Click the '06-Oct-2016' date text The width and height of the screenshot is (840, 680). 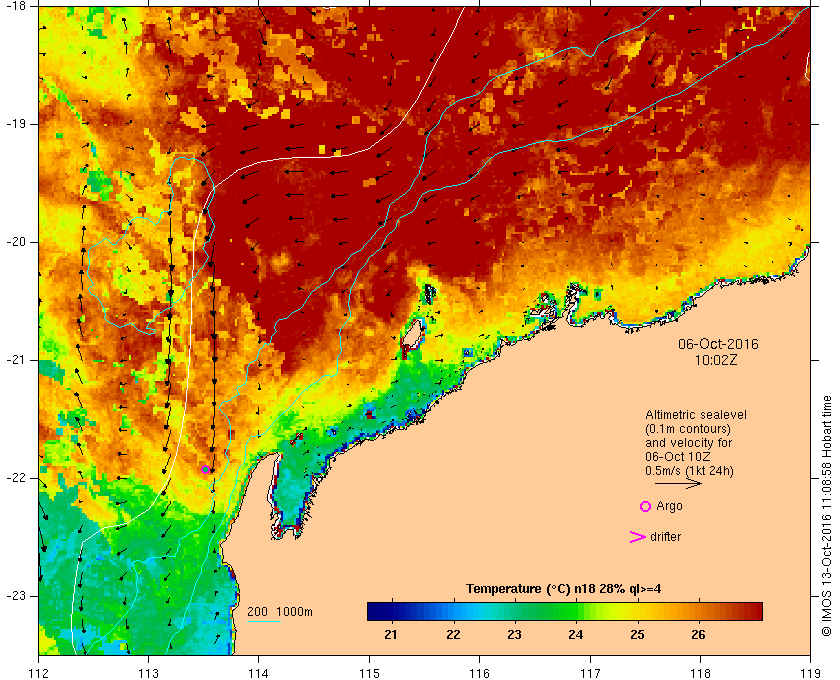(718, 344)
